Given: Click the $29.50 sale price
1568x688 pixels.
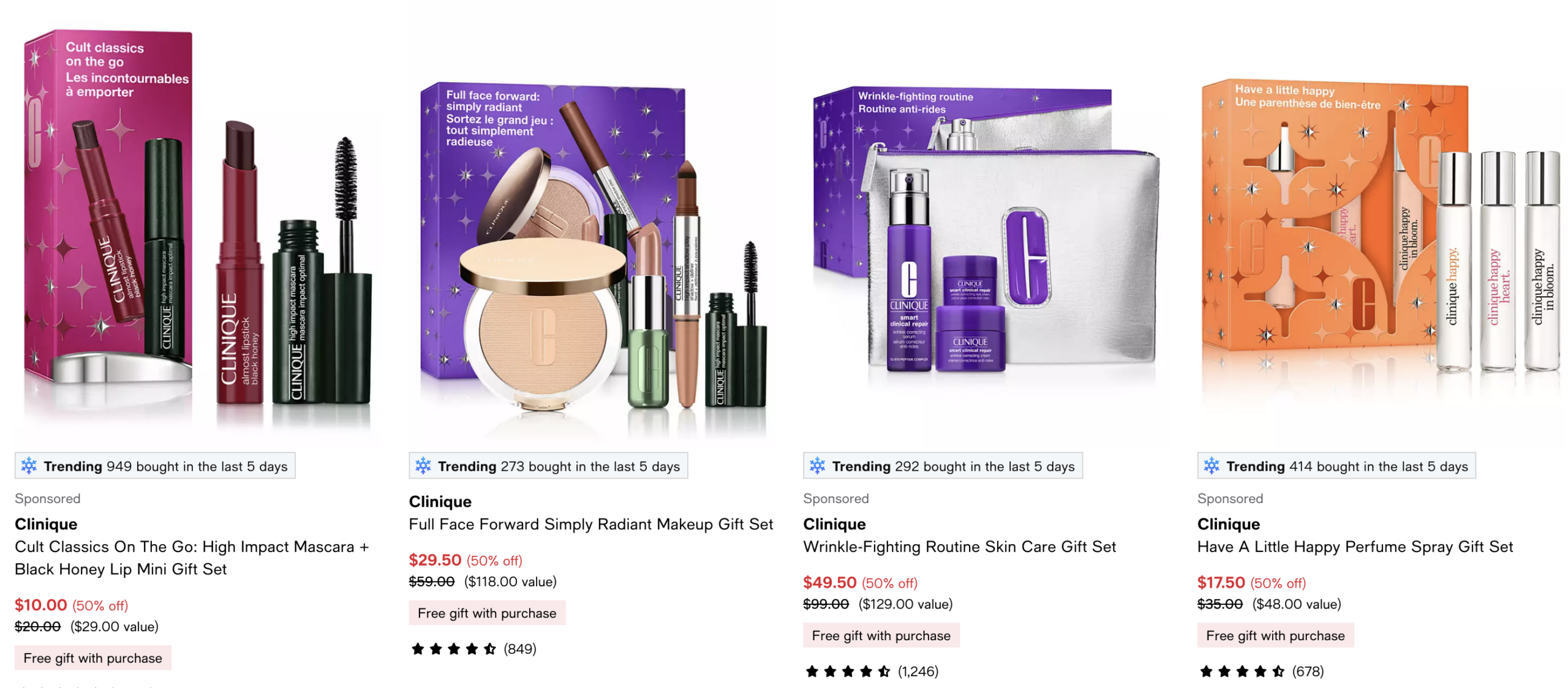Looking at the screenshot, I should click(x=435, y=560).
